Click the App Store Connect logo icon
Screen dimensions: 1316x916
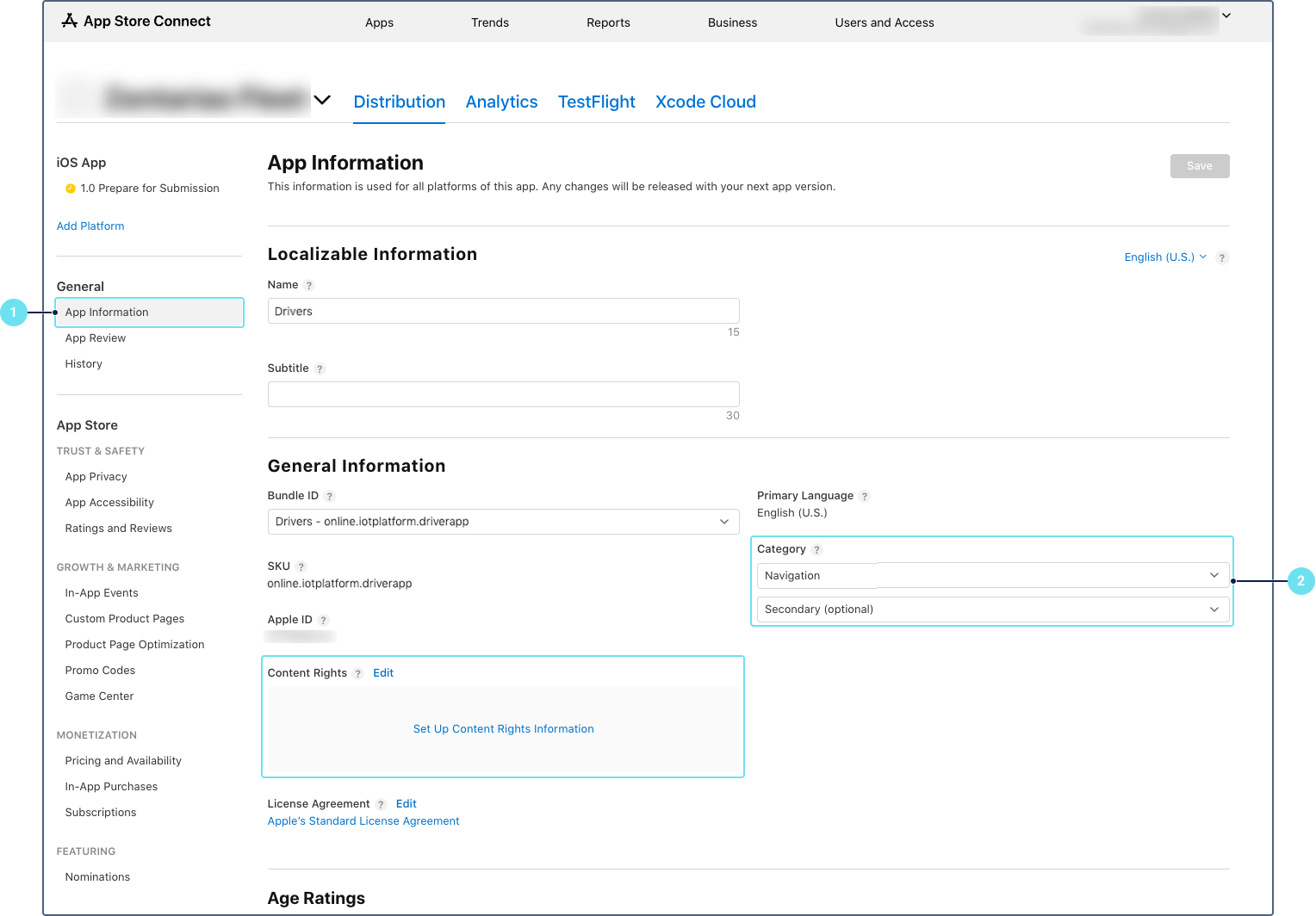point(70,21)
